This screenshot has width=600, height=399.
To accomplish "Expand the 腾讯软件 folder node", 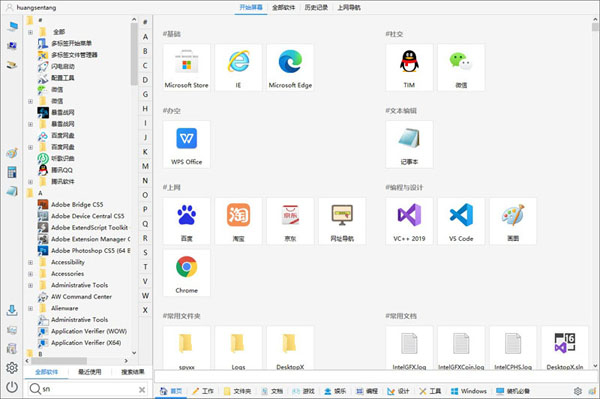I will tap(30, 182).
